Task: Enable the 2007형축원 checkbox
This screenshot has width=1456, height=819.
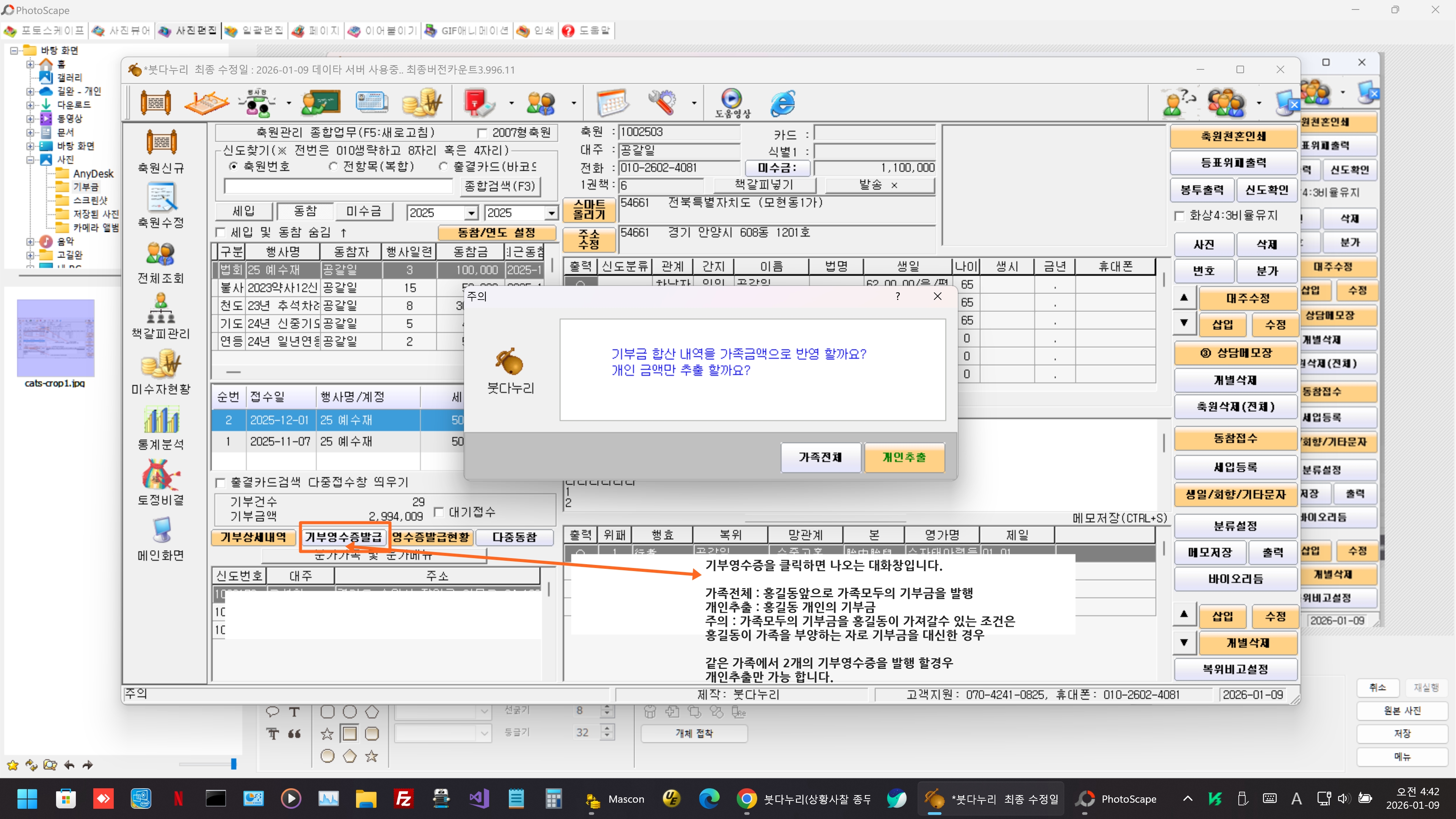Action: [482, 133]
